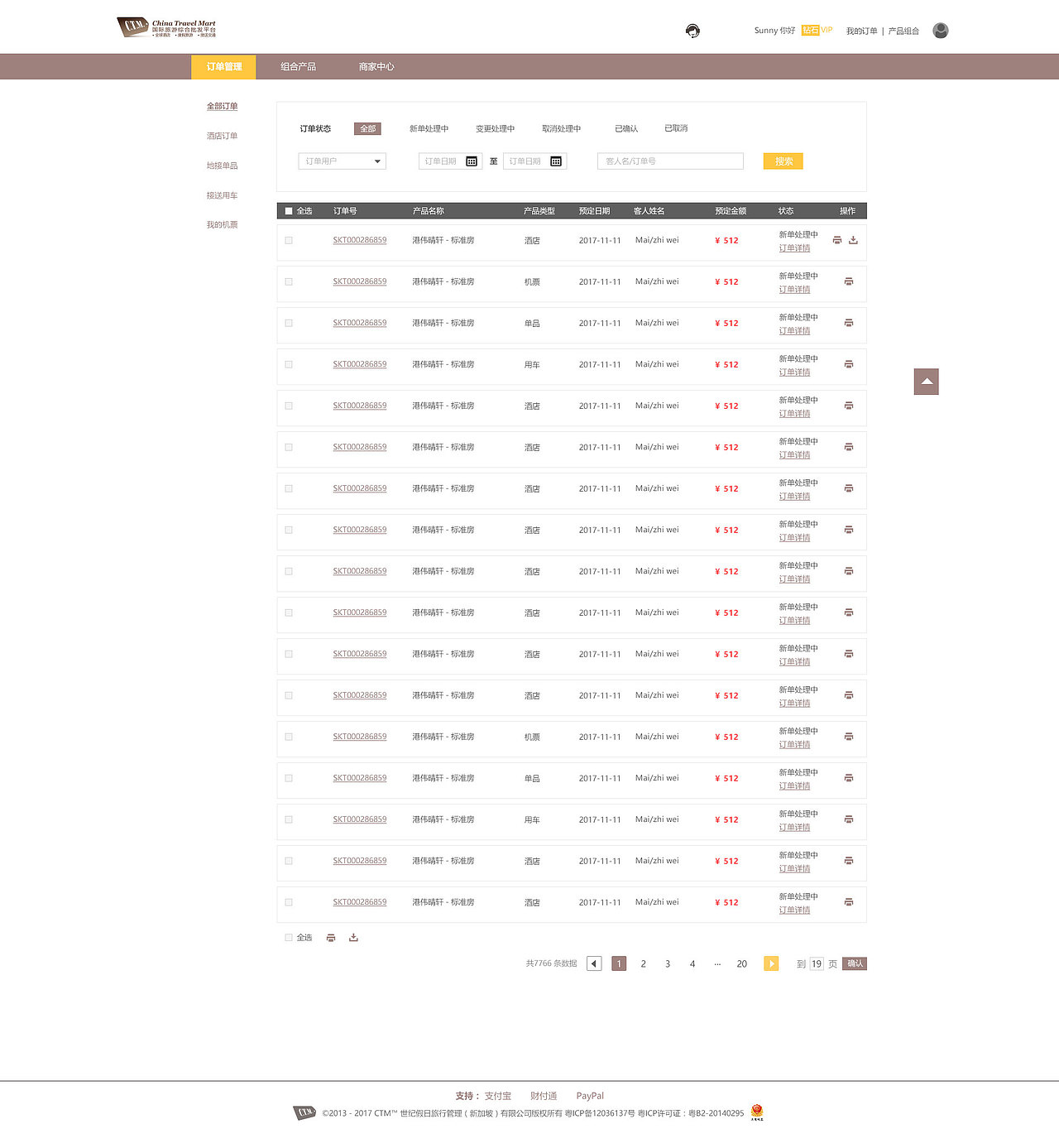Go to next page yellow arrow
The image size is (1059, 1148).
pos(771,963)
